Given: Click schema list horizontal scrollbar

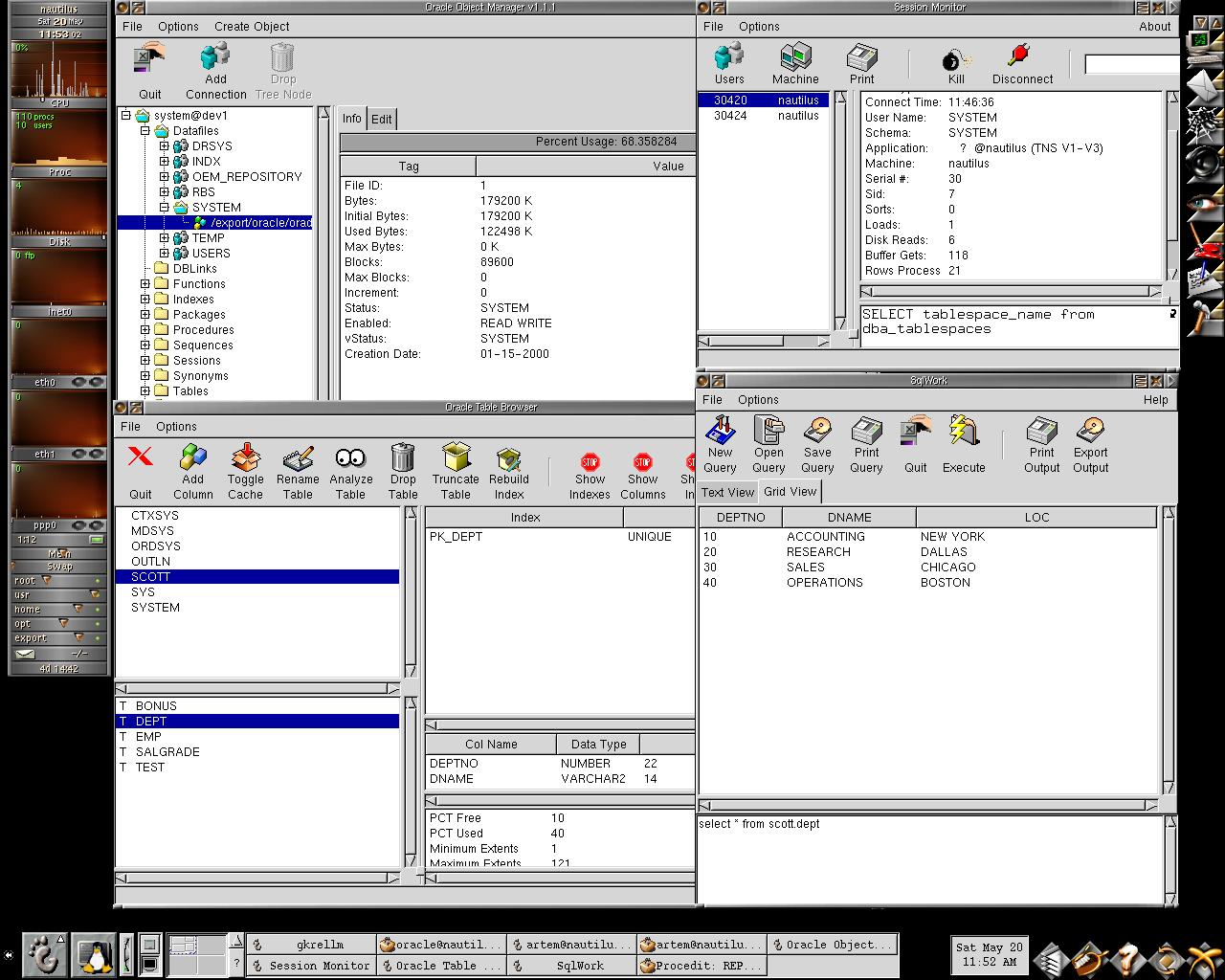Looking at the screenshot, I should coord(257,688).
